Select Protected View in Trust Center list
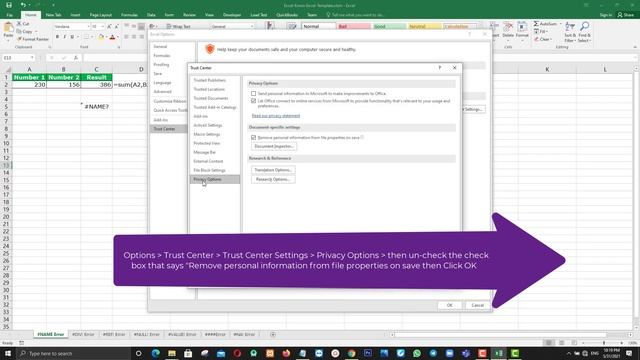The height and width of the screenshot is (360, 640). (x=207, y=143)
